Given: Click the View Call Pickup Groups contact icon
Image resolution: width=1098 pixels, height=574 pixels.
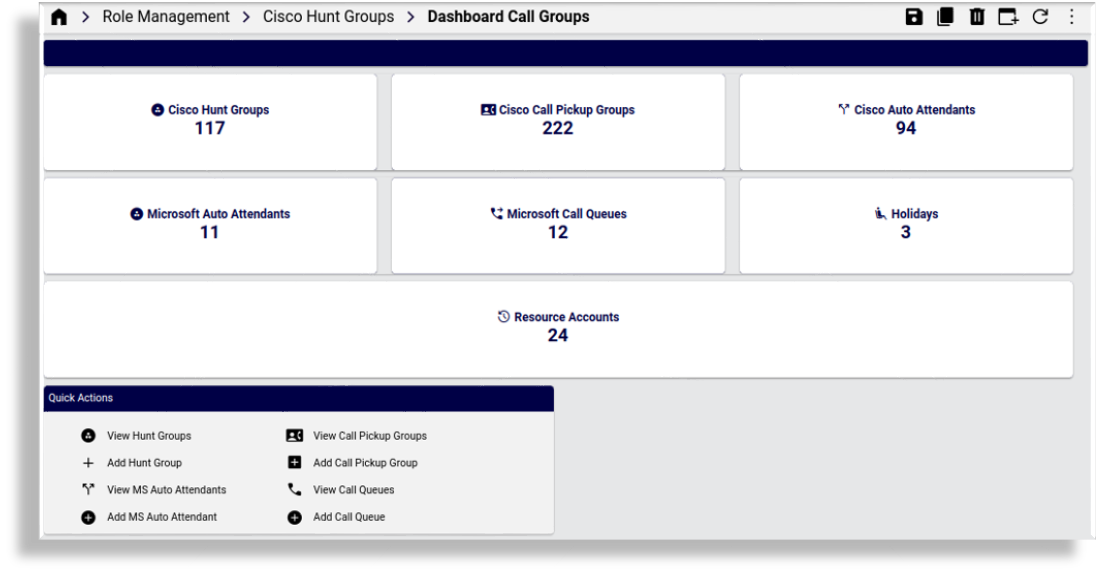Looking at the screenshot, I should click(x=295, y=435).
